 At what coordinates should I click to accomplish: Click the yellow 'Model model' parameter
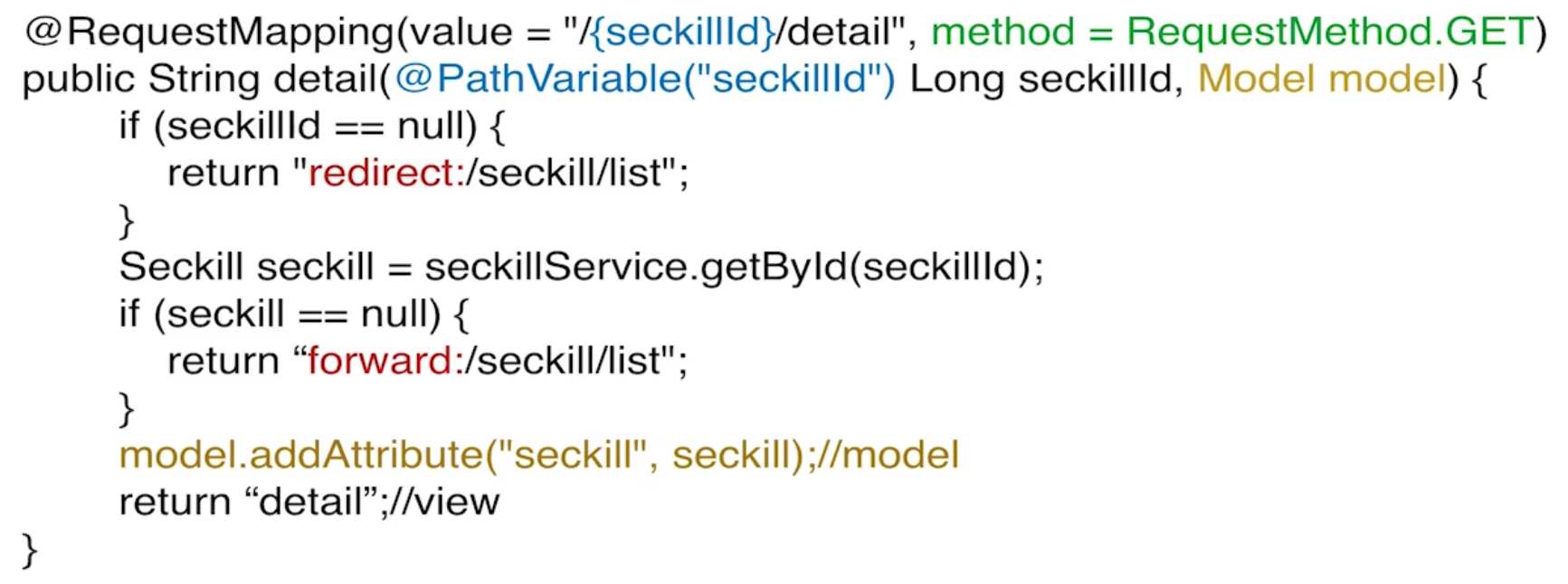(1321, 80)
